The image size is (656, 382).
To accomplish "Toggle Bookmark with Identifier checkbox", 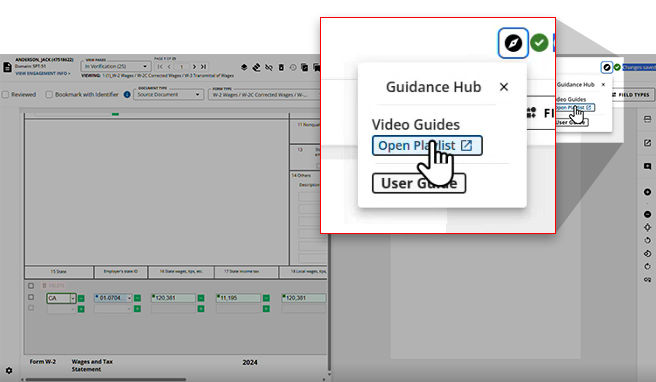I will [49, 95].
